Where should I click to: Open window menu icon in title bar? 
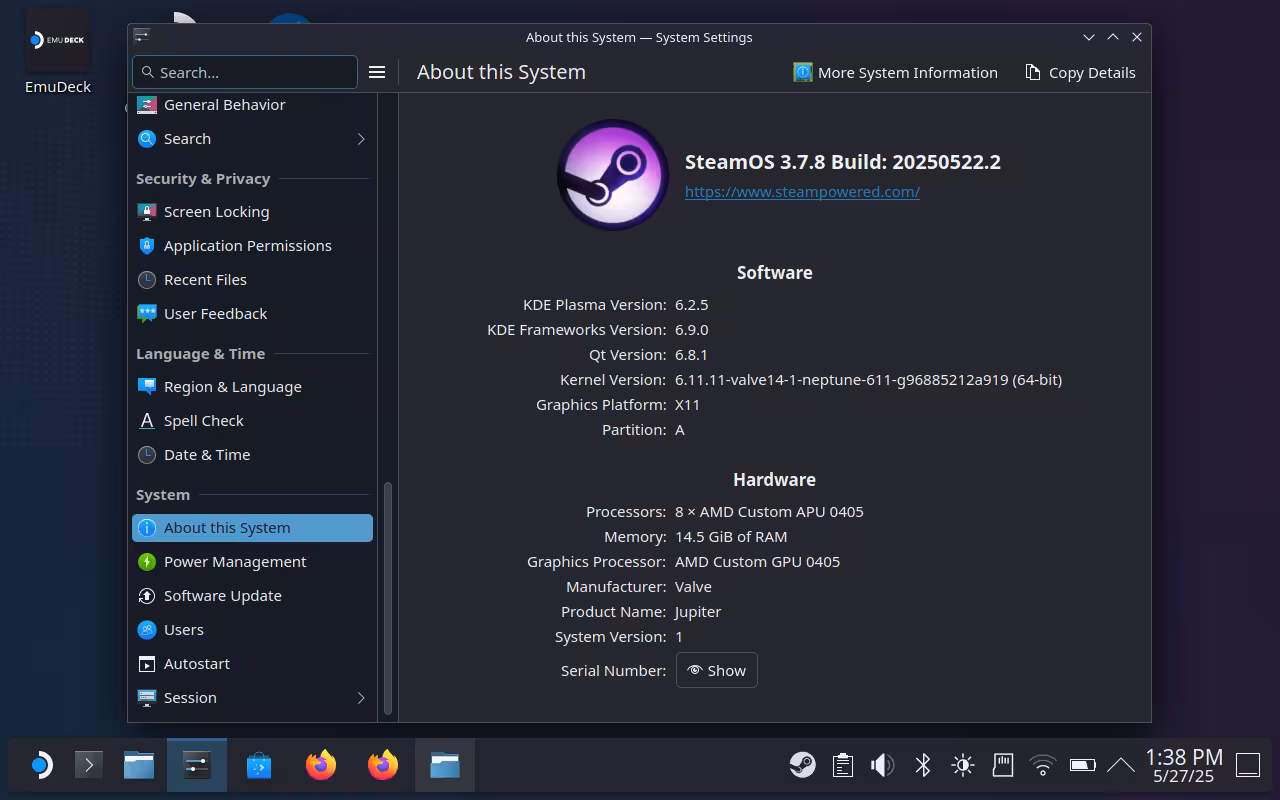pyautogui.click(x=141, y=36)
